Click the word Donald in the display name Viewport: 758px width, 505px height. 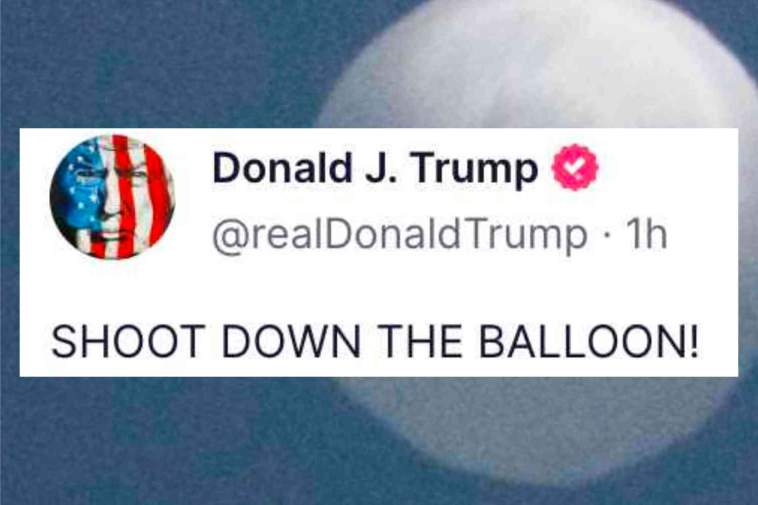pyautogui.click(x=282, y=167)
